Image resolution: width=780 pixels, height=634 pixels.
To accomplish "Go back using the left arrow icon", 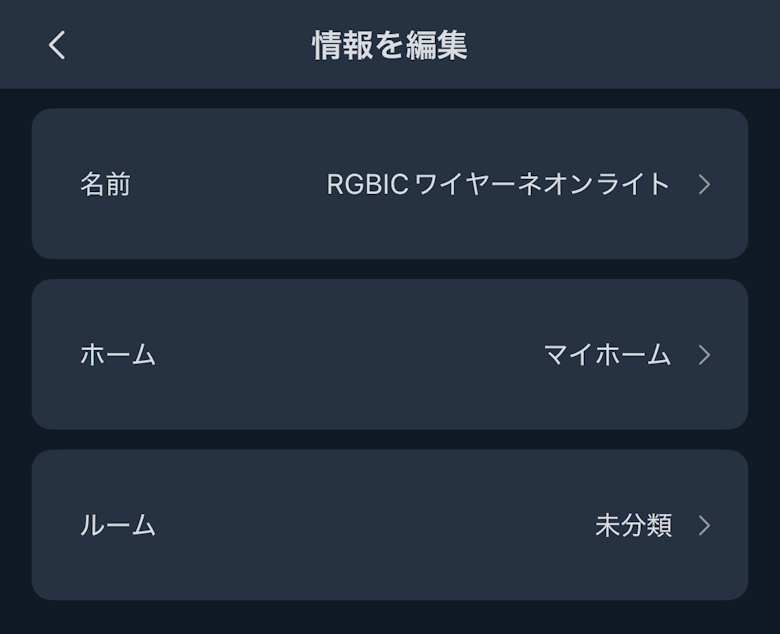I will 57,45.
